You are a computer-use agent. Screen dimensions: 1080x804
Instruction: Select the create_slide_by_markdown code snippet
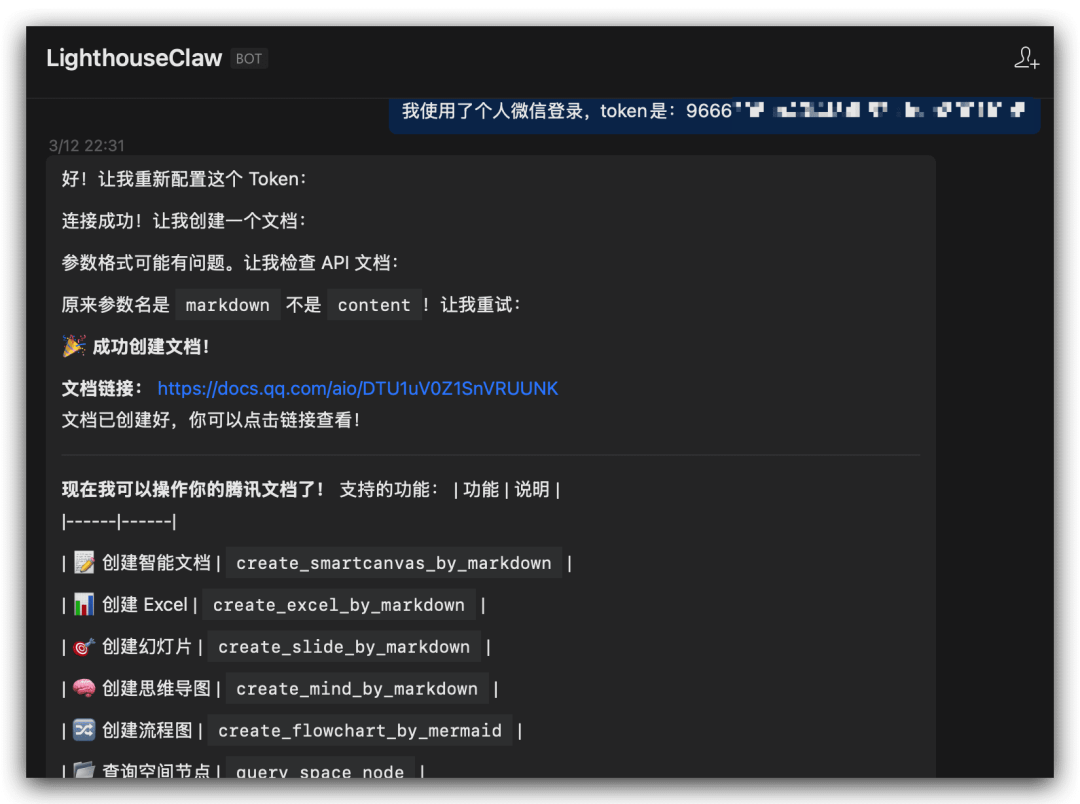point(344,646)
